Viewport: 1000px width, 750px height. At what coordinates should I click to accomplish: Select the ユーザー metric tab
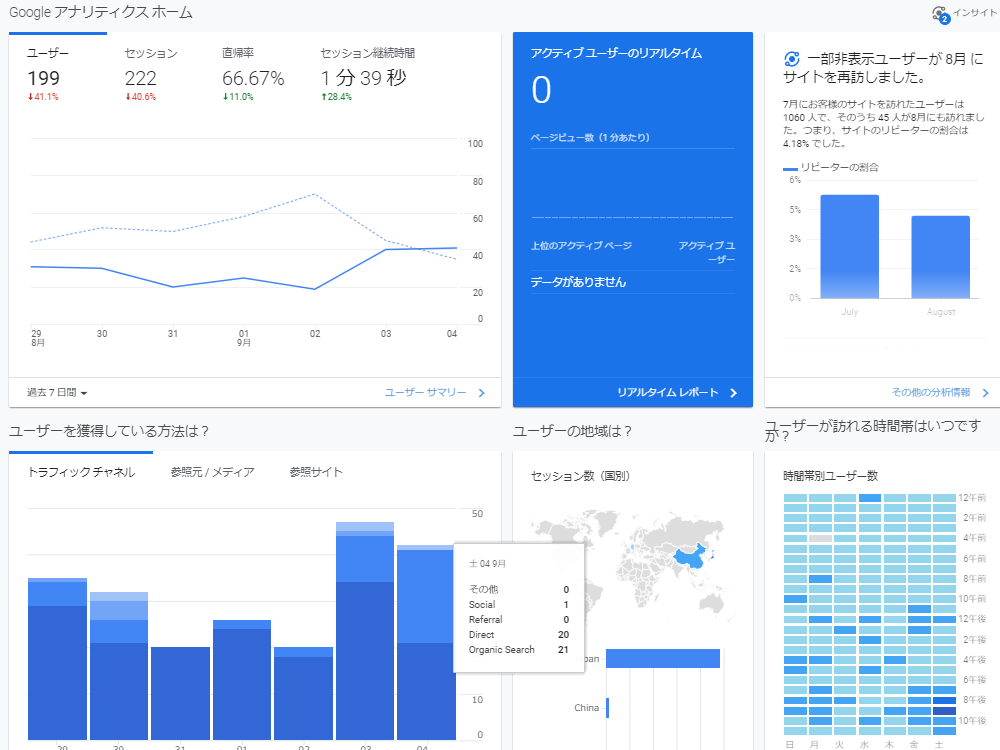tap(58, 74)
